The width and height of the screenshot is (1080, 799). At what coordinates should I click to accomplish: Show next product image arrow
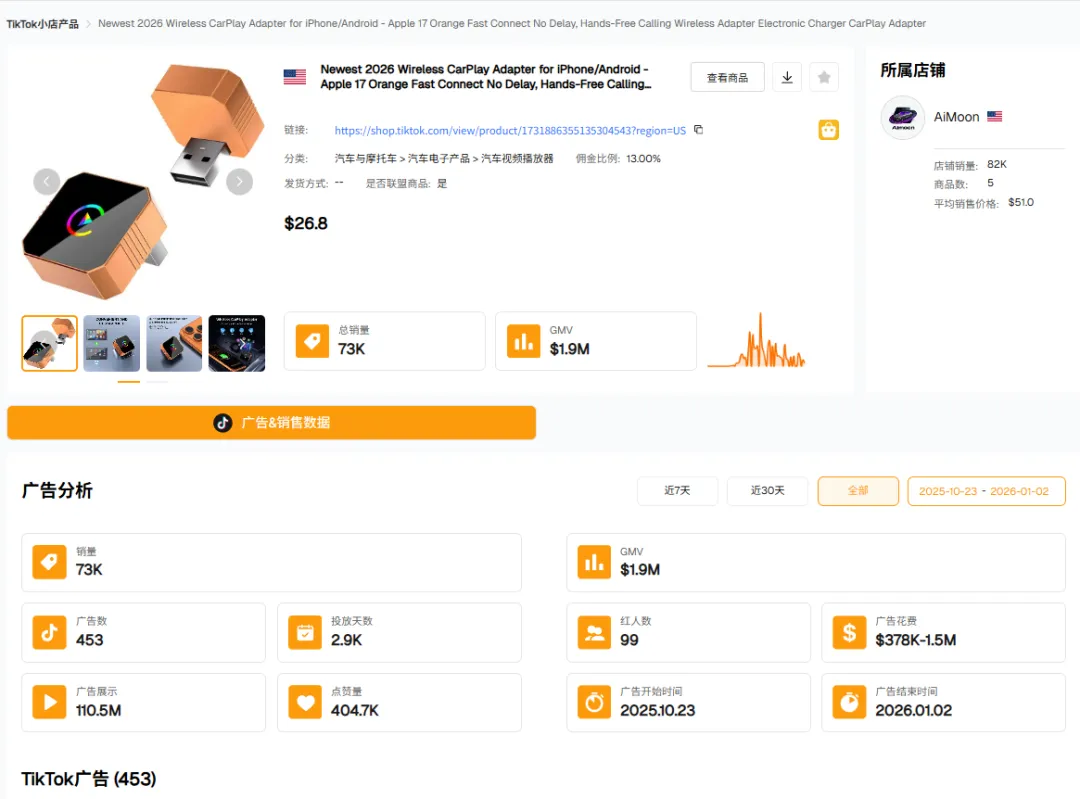click(x=240, y=182)
